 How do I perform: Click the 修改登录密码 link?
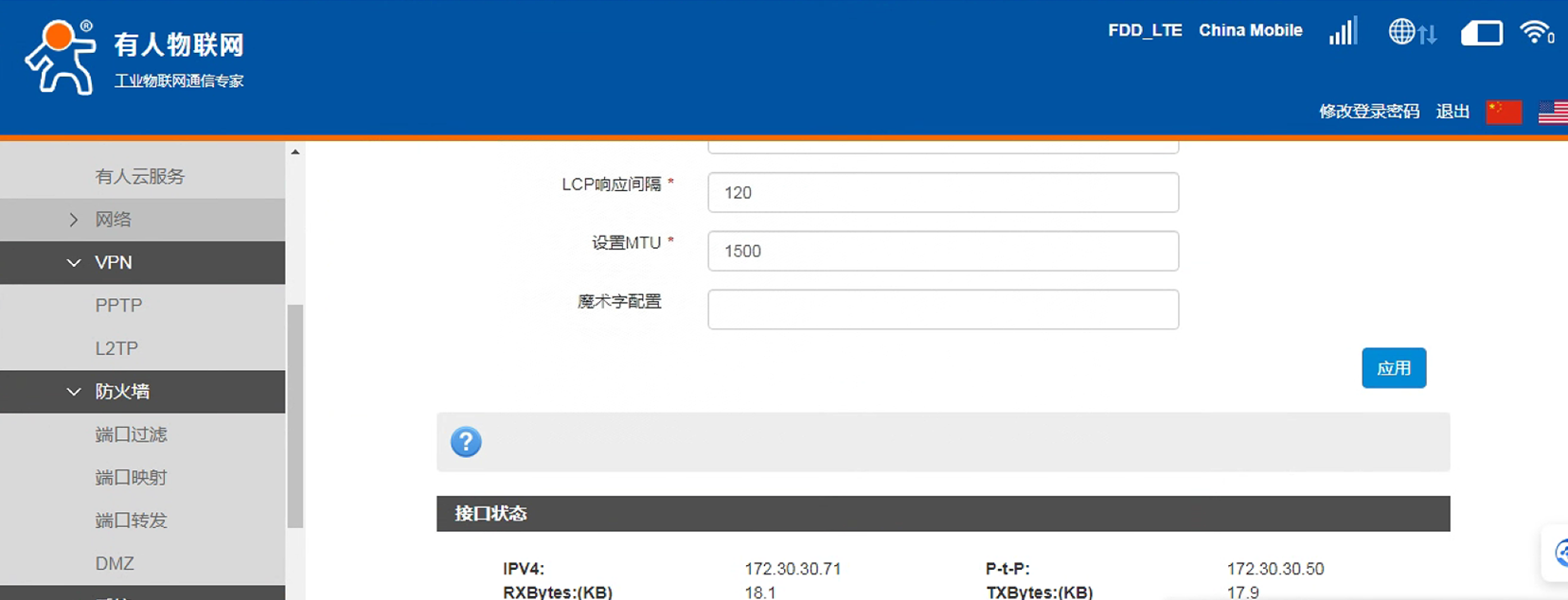point(1369,112)
